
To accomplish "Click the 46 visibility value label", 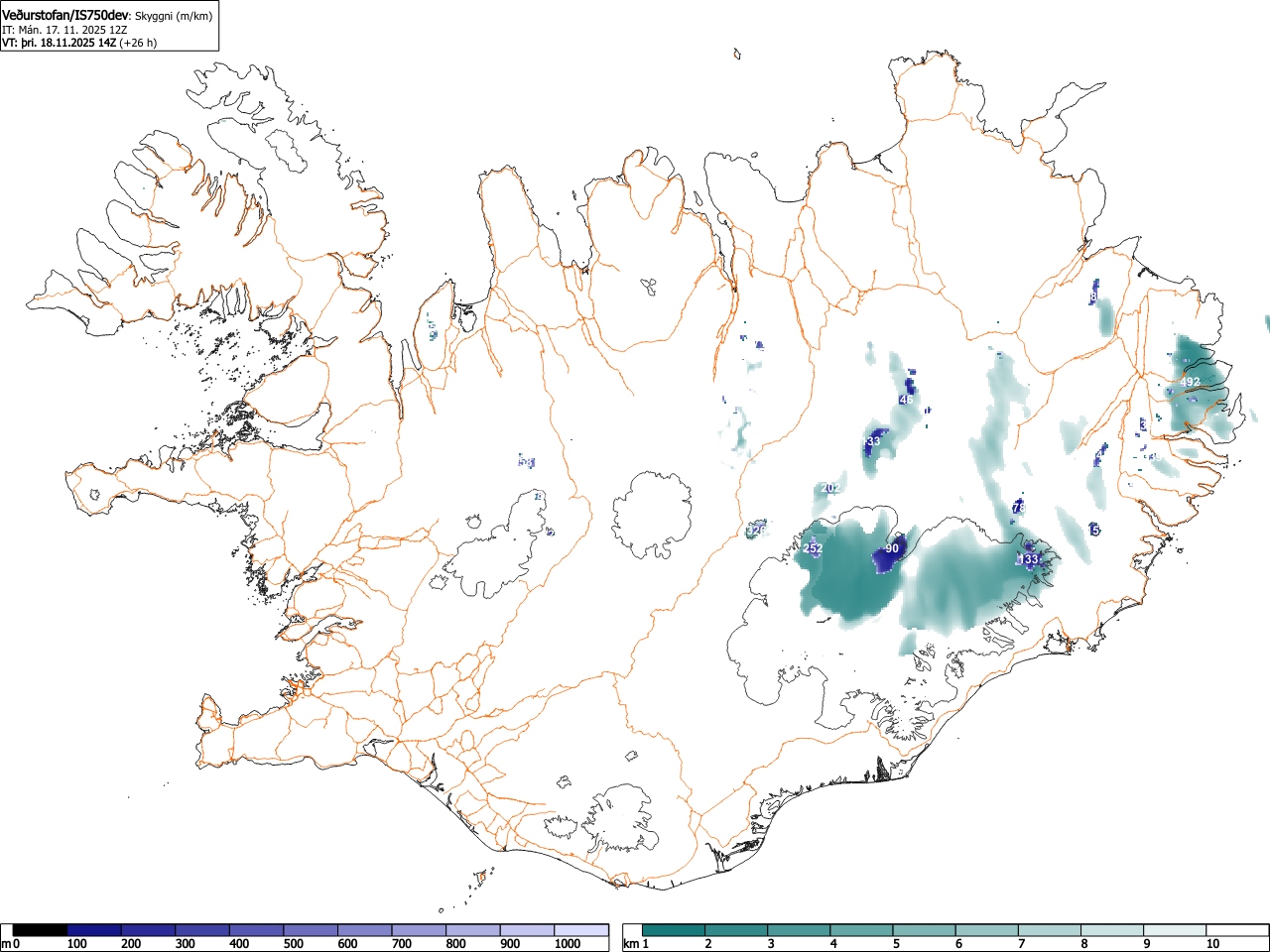I will click(905, 400).
